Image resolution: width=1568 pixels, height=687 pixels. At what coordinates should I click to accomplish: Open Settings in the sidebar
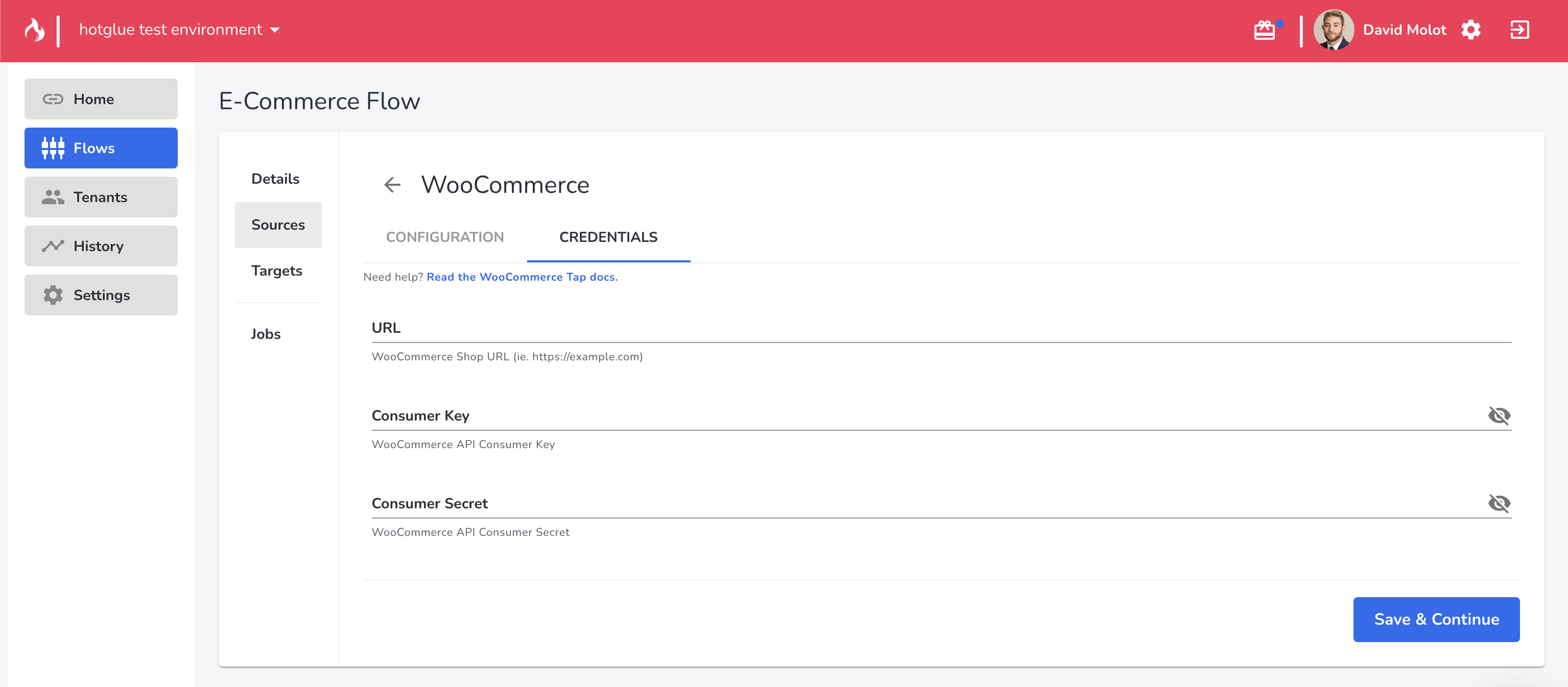pyautogui.click(x=101, y=295)
